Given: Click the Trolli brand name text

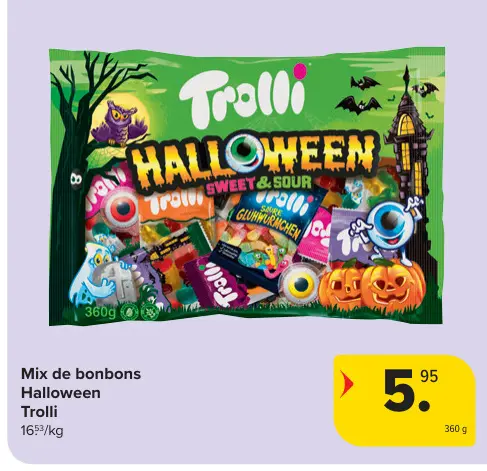Looking at the screenshot, I should pos(39,412).
